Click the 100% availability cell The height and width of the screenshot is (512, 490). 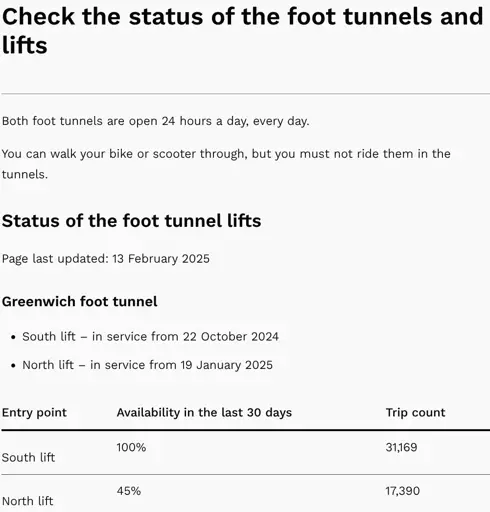point(131,447)
